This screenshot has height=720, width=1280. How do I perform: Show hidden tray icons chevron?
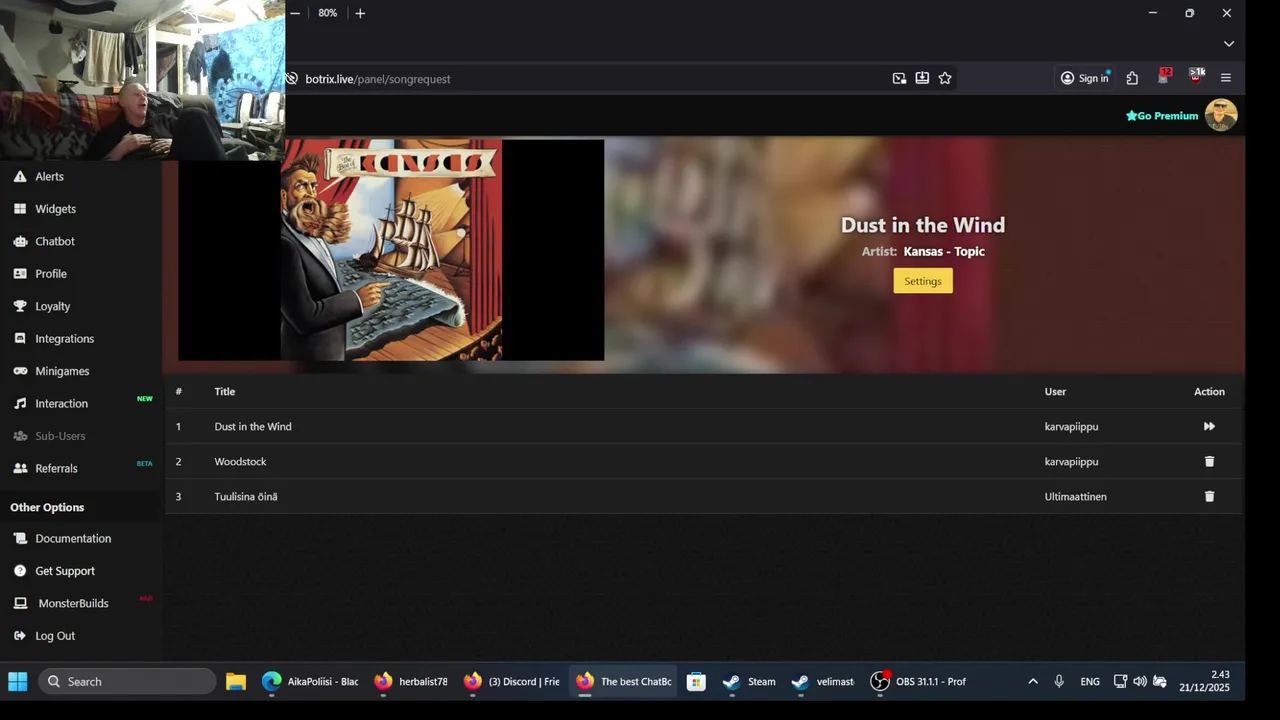coord(1033,681)
